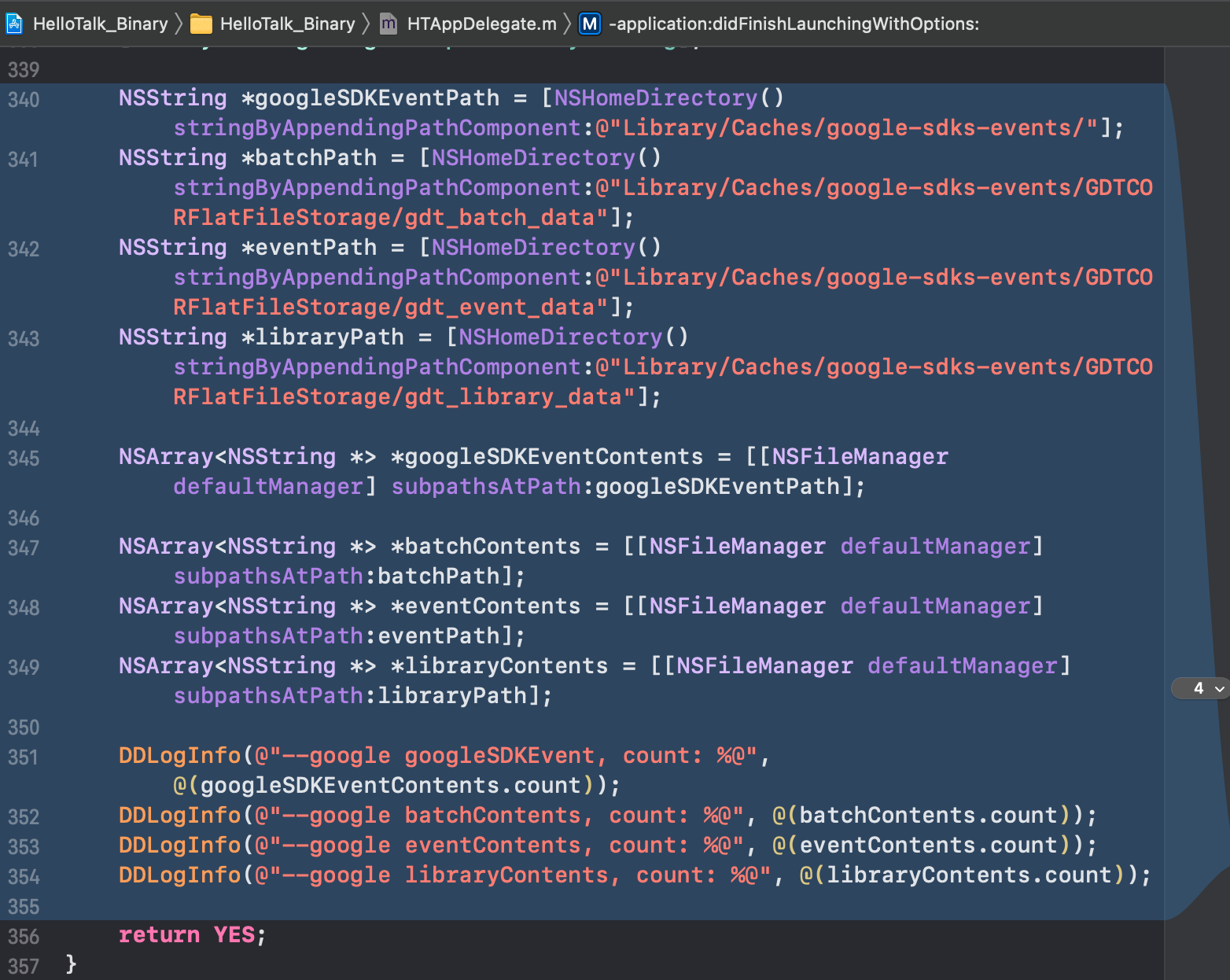Click the eventPath variable declaration

[x=315, y=248]
